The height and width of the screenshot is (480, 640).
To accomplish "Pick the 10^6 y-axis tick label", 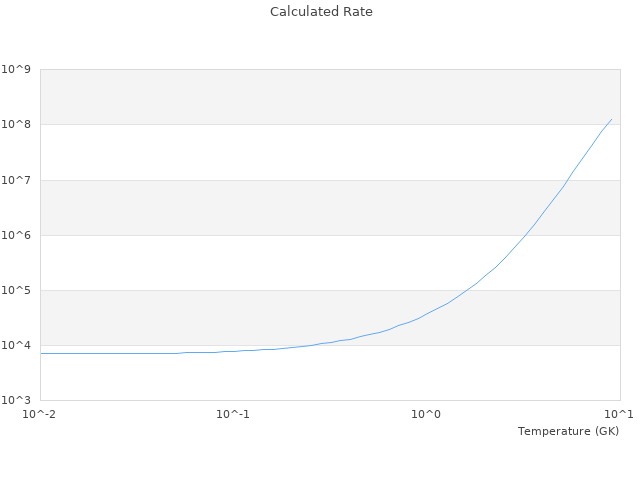I will (16, 236).
